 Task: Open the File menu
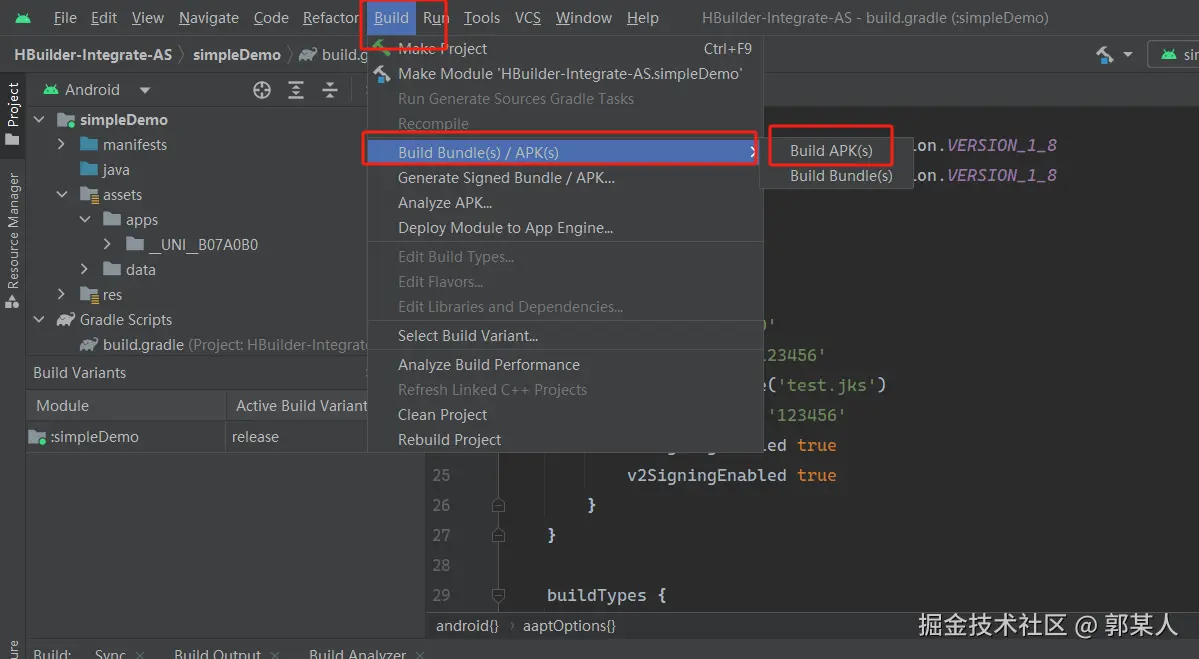(65, 18)
